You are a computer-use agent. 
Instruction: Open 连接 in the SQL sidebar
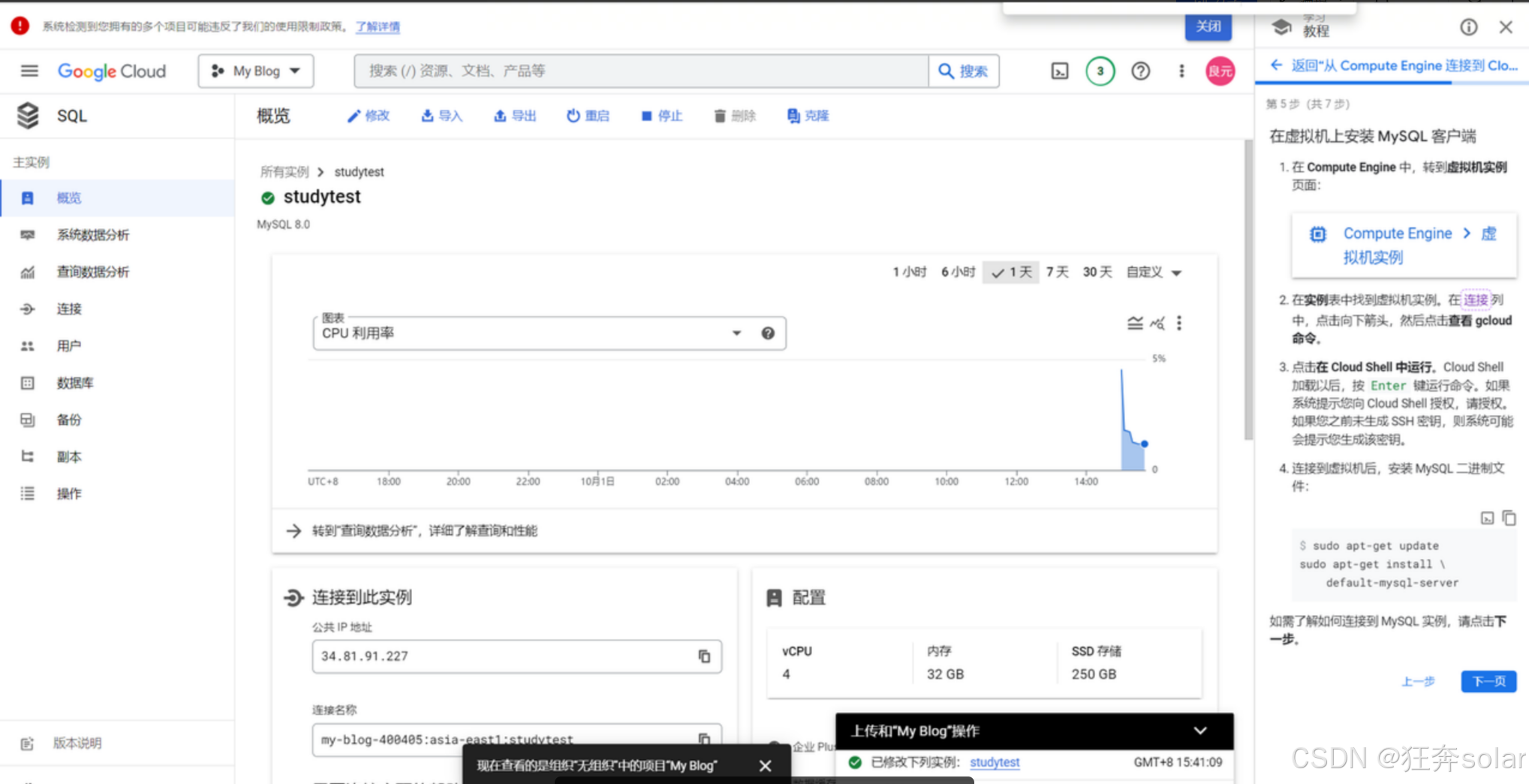coord(118,308)
